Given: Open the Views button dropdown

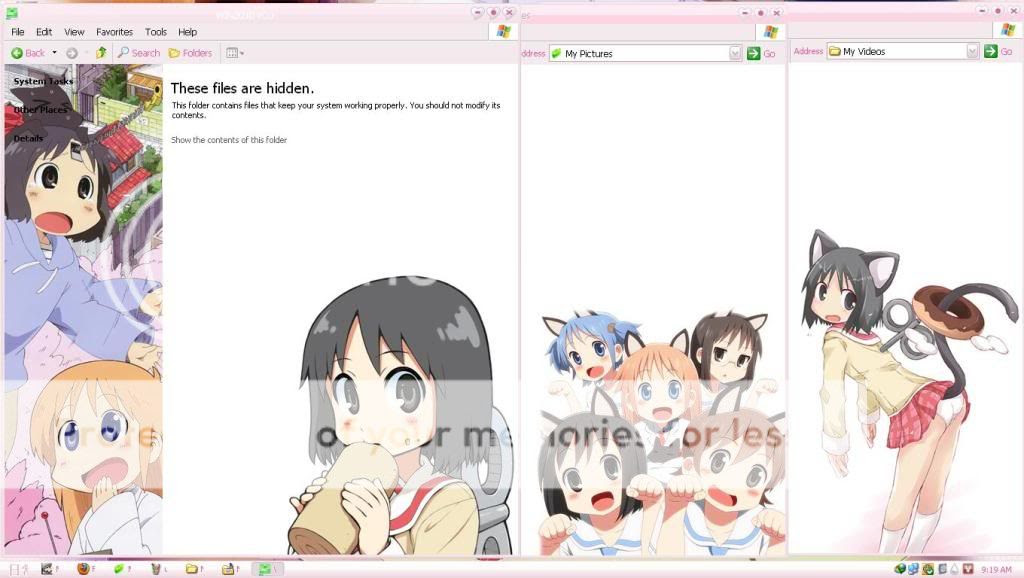Looking at the screenshot, I should click(x=234, y=53).
